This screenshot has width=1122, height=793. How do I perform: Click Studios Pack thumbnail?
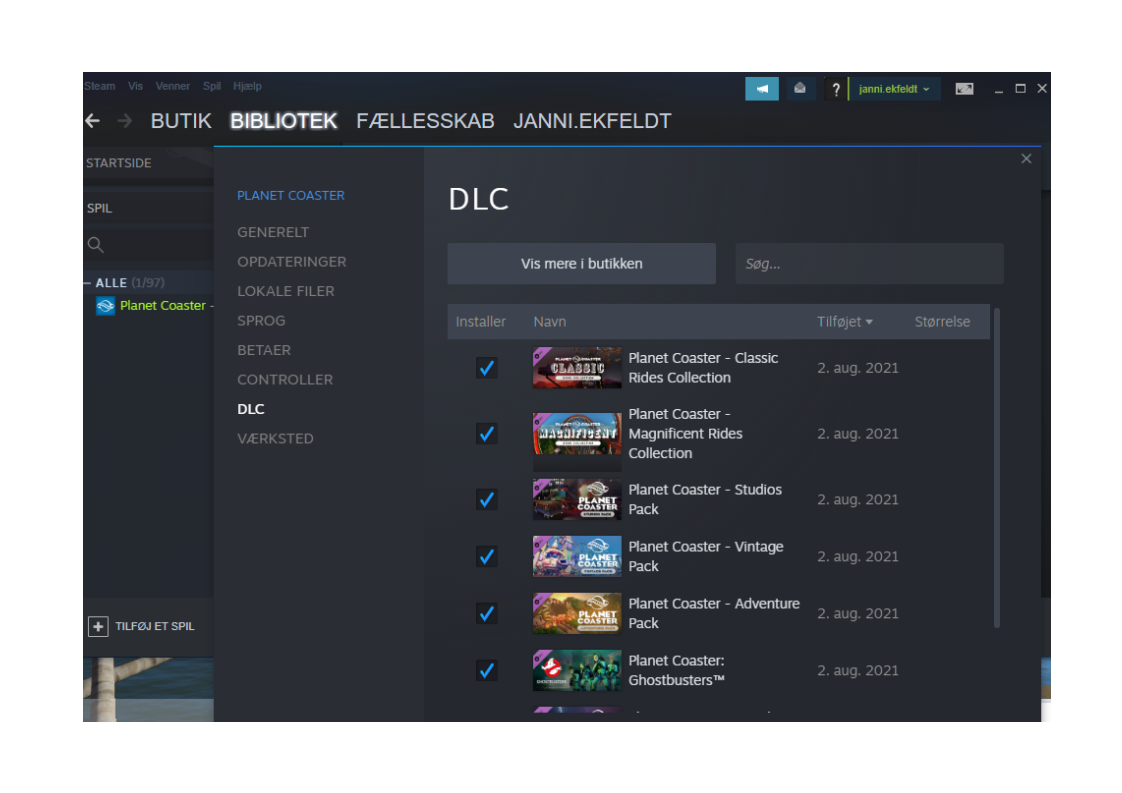coord(577,500)
